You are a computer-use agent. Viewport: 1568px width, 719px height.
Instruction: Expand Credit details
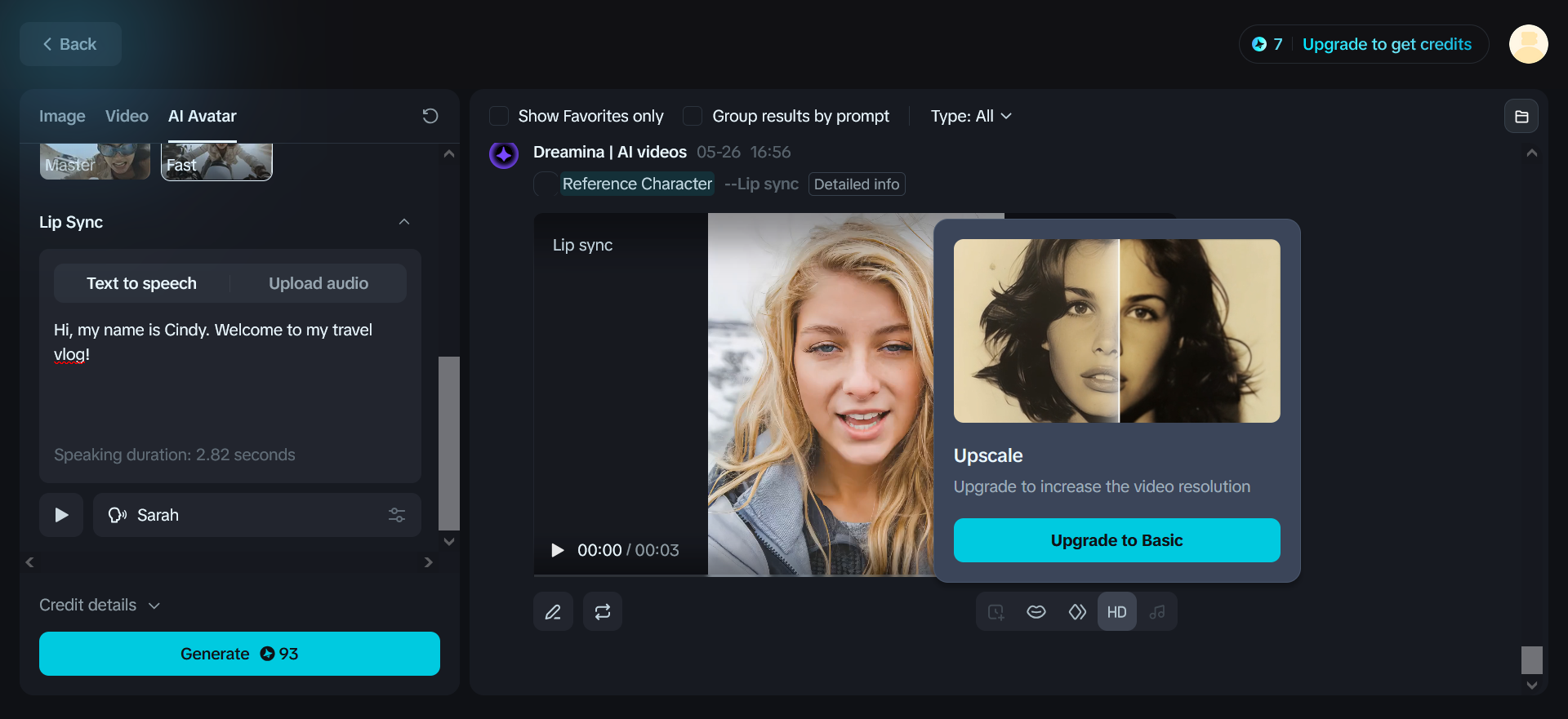pos(100,605)
